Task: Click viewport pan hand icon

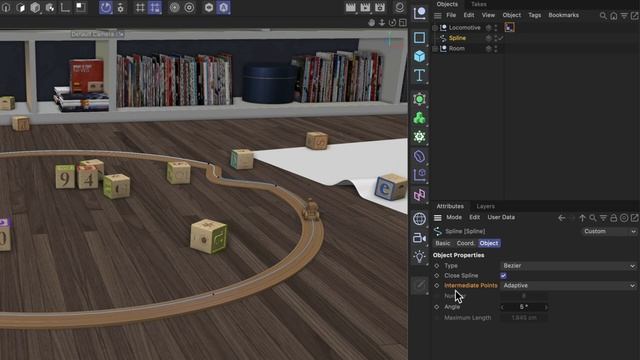Action: coord(371,23)
